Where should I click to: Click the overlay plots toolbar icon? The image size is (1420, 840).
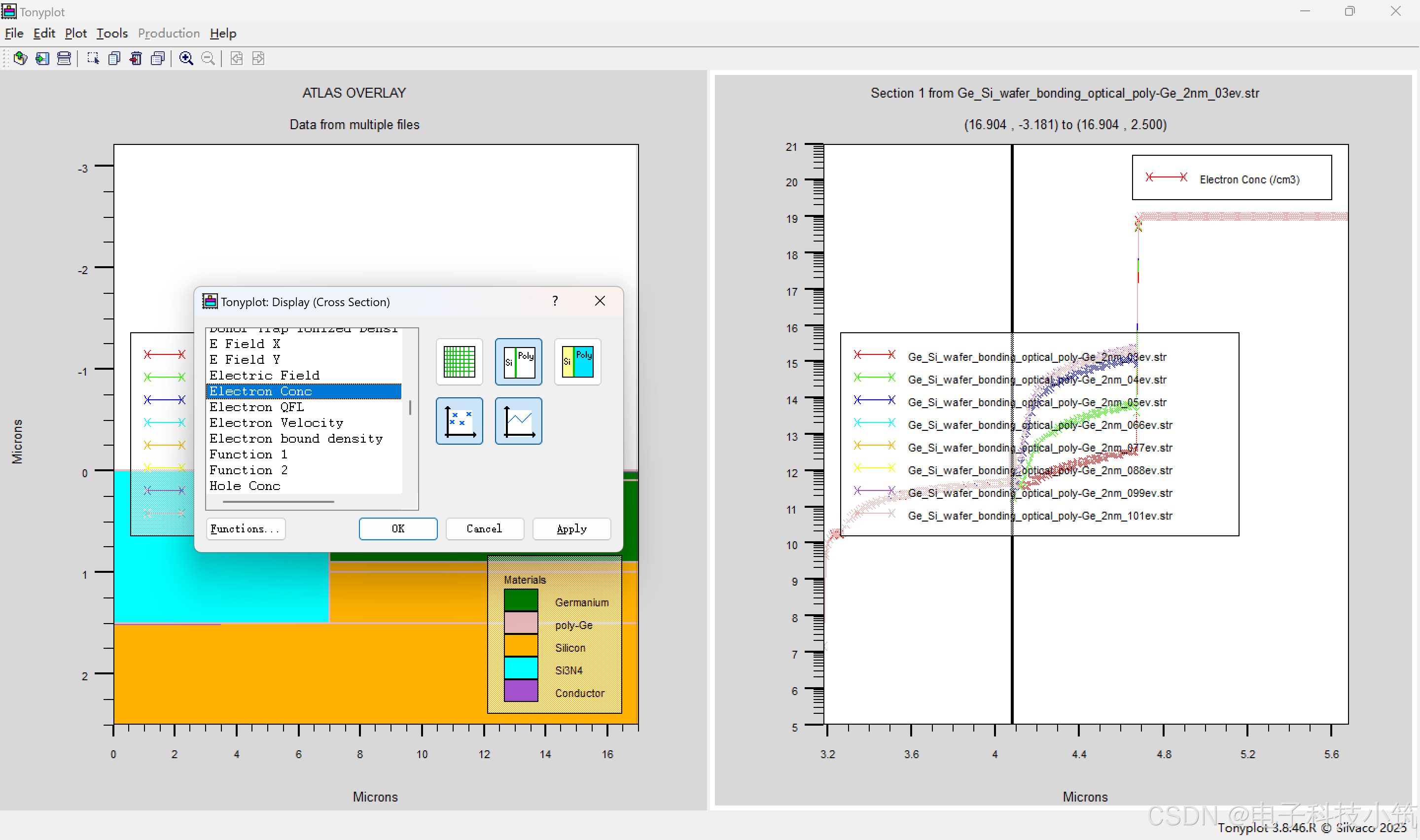158,58
